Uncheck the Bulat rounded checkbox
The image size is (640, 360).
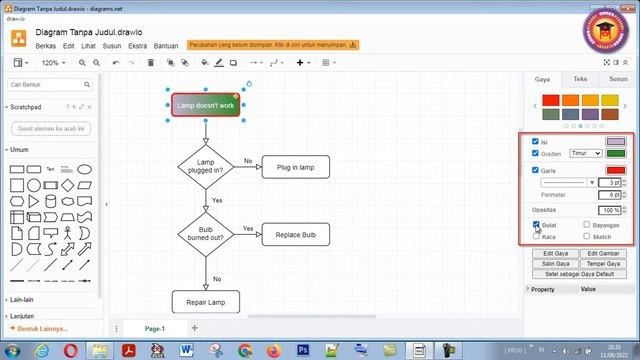tap(536, 224)
